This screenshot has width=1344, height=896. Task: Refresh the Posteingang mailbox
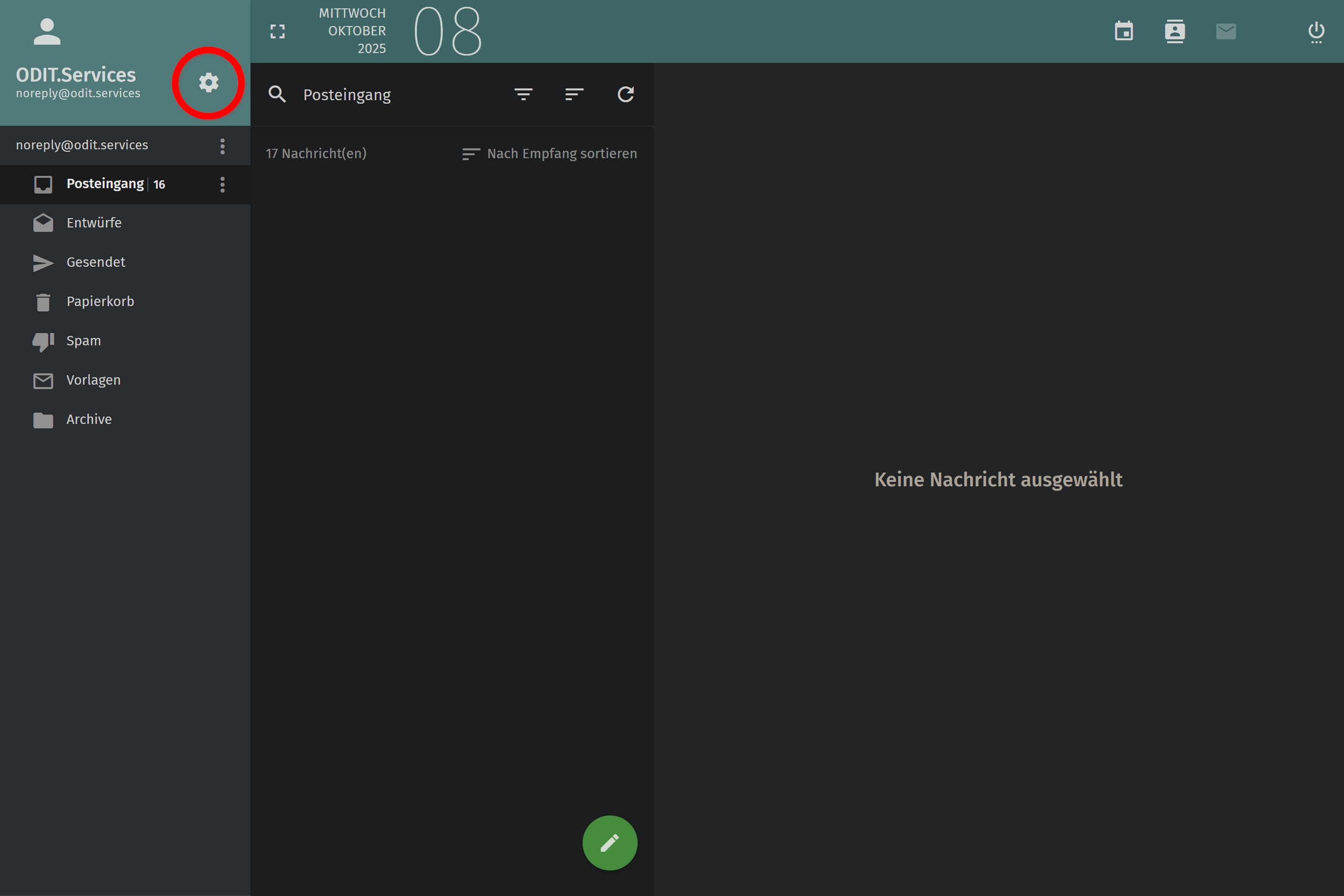[626, 94]
